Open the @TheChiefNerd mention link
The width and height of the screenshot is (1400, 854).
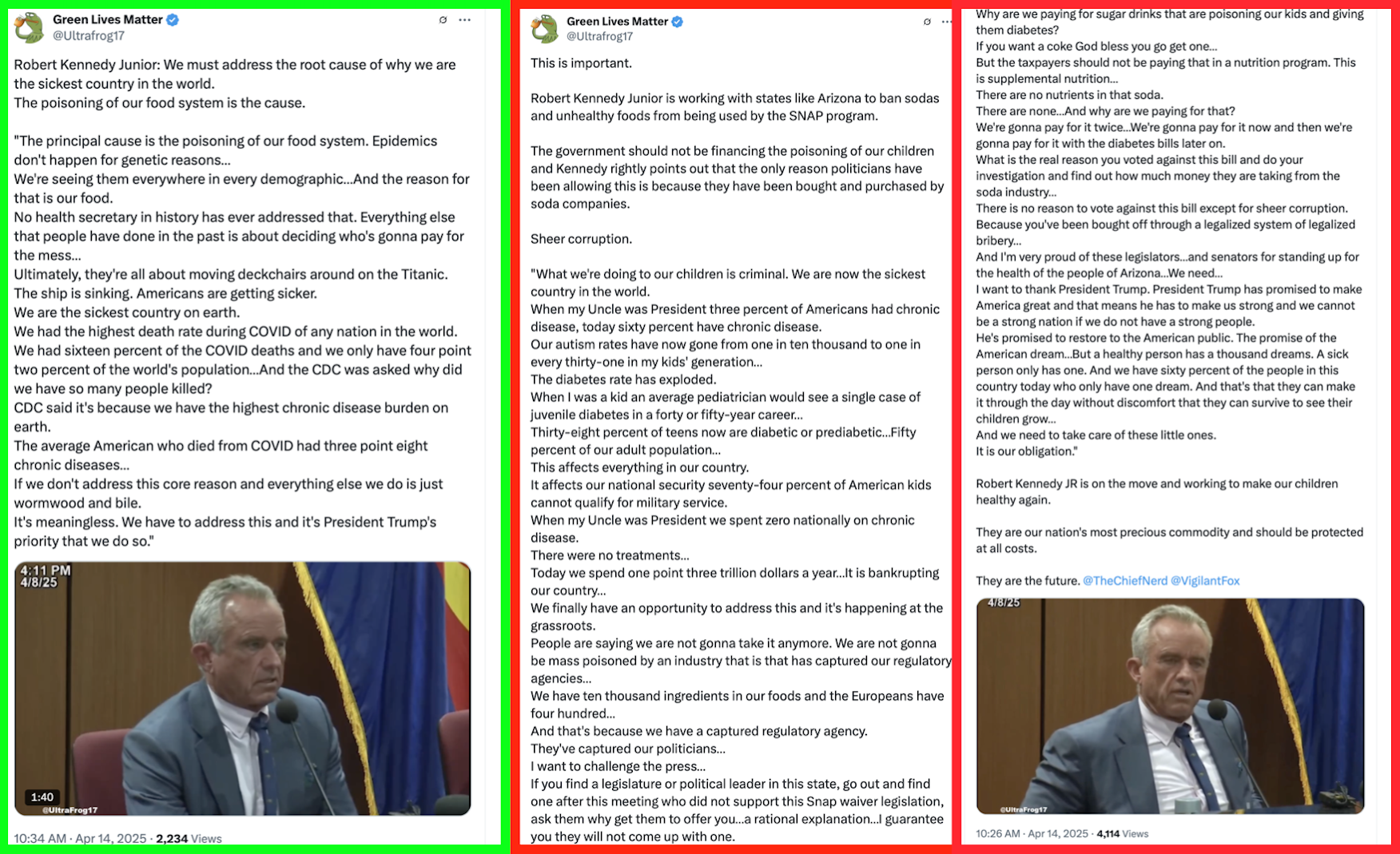point(1124,581)
